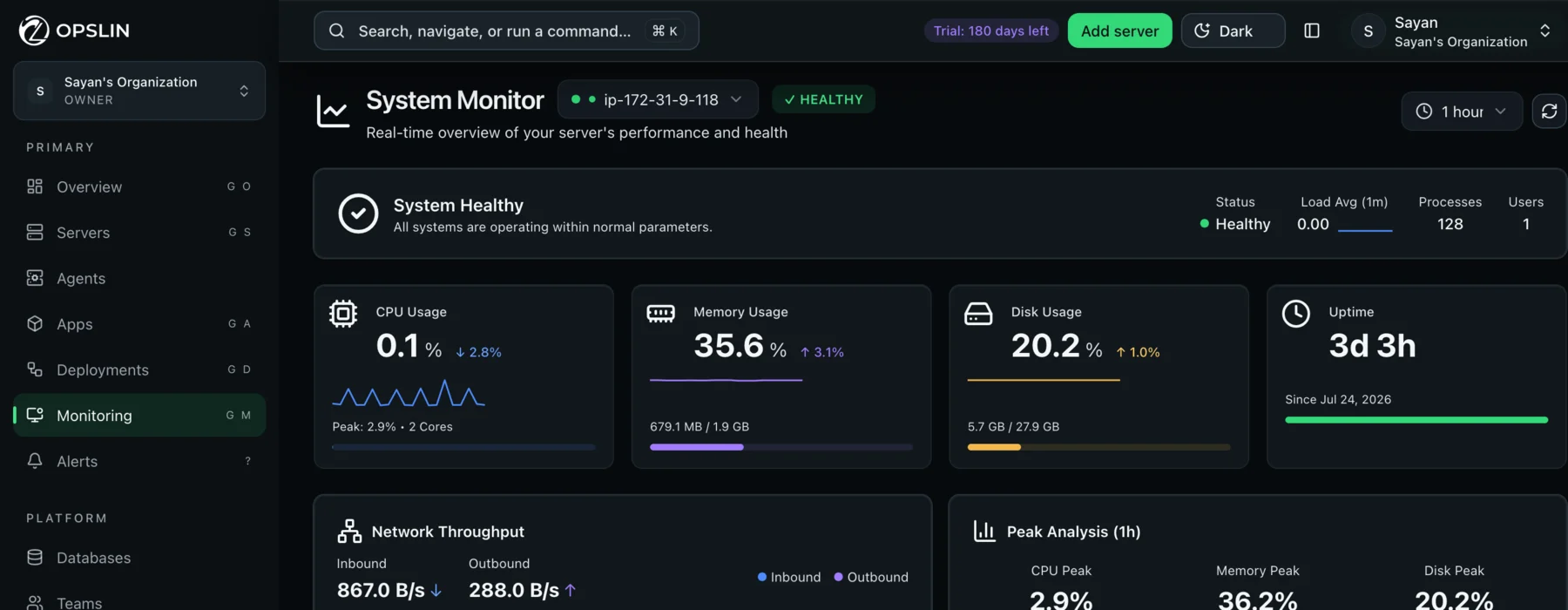Click the CPU chip icon
Screen dimensions: 1568x610
(343, 313)
